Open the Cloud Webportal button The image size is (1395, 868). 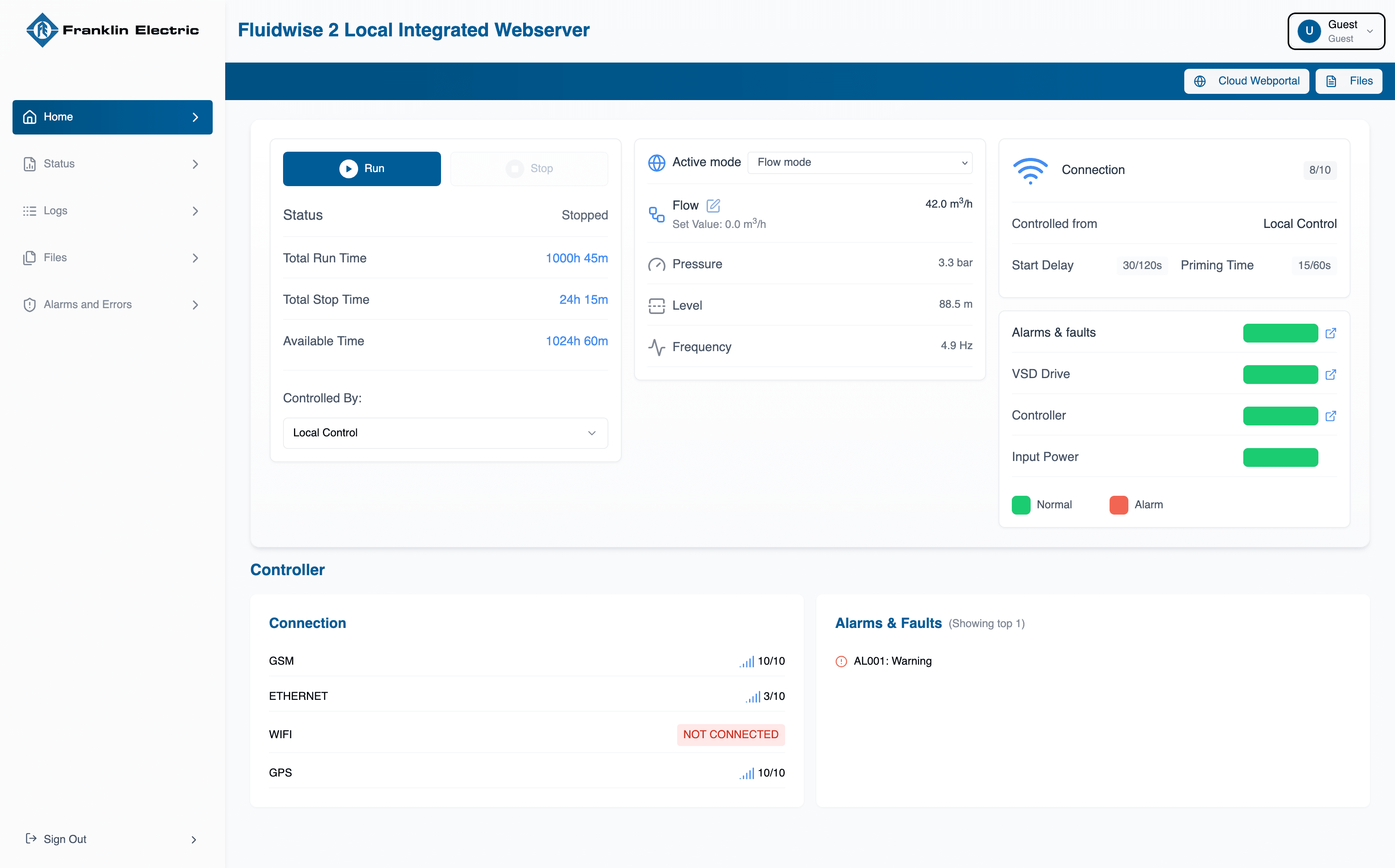(x=1246, y=81)
